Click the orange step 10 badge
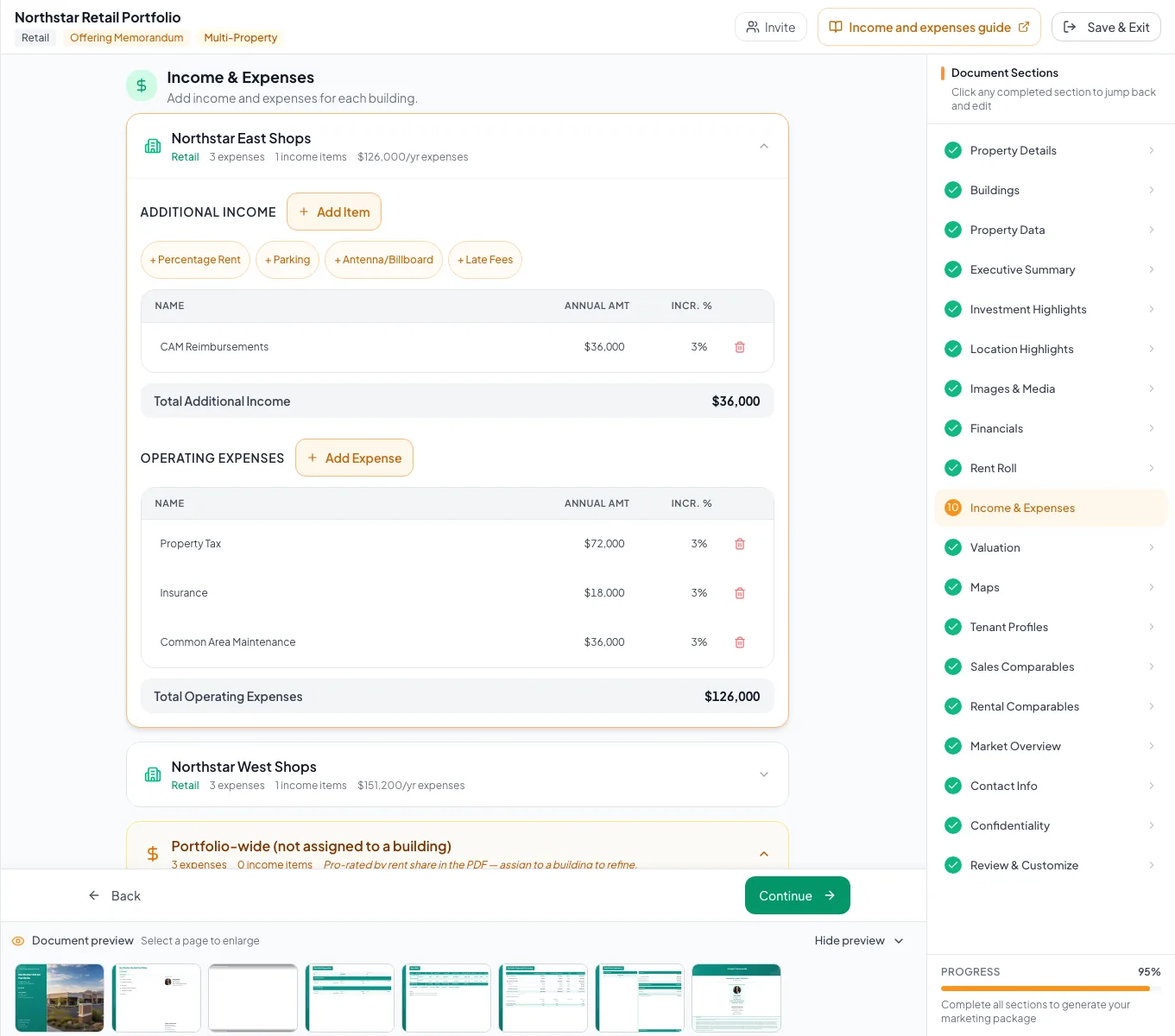The image size is (1175, 1036). point(953,508)
